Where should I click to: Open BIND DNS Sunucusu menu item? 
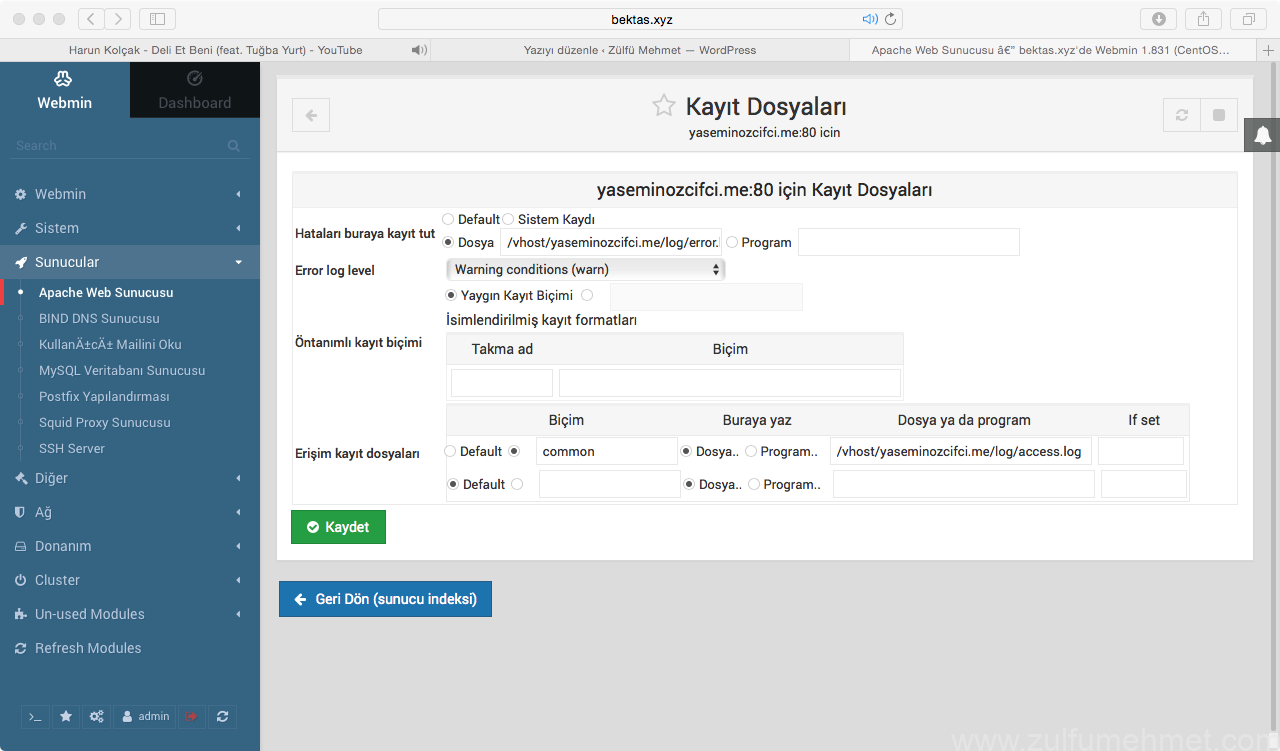(99, 318)
